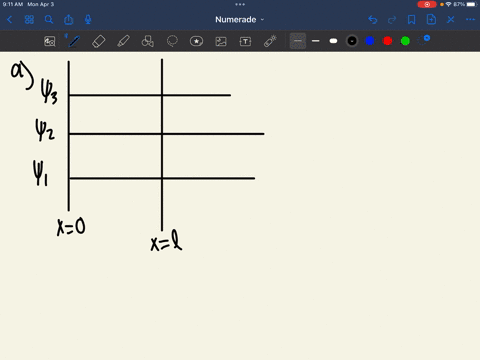Select the blue color swatch

click(370, 41)
